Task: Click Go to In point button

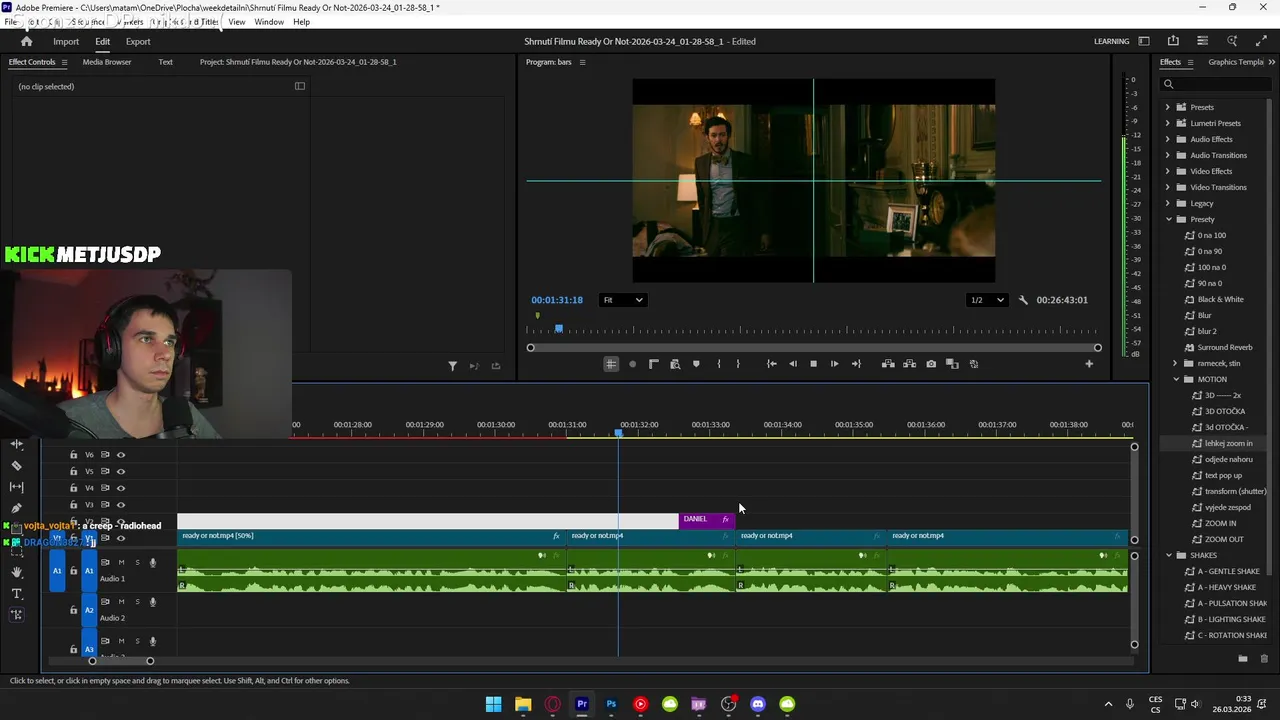Action: tap(771, 364)
